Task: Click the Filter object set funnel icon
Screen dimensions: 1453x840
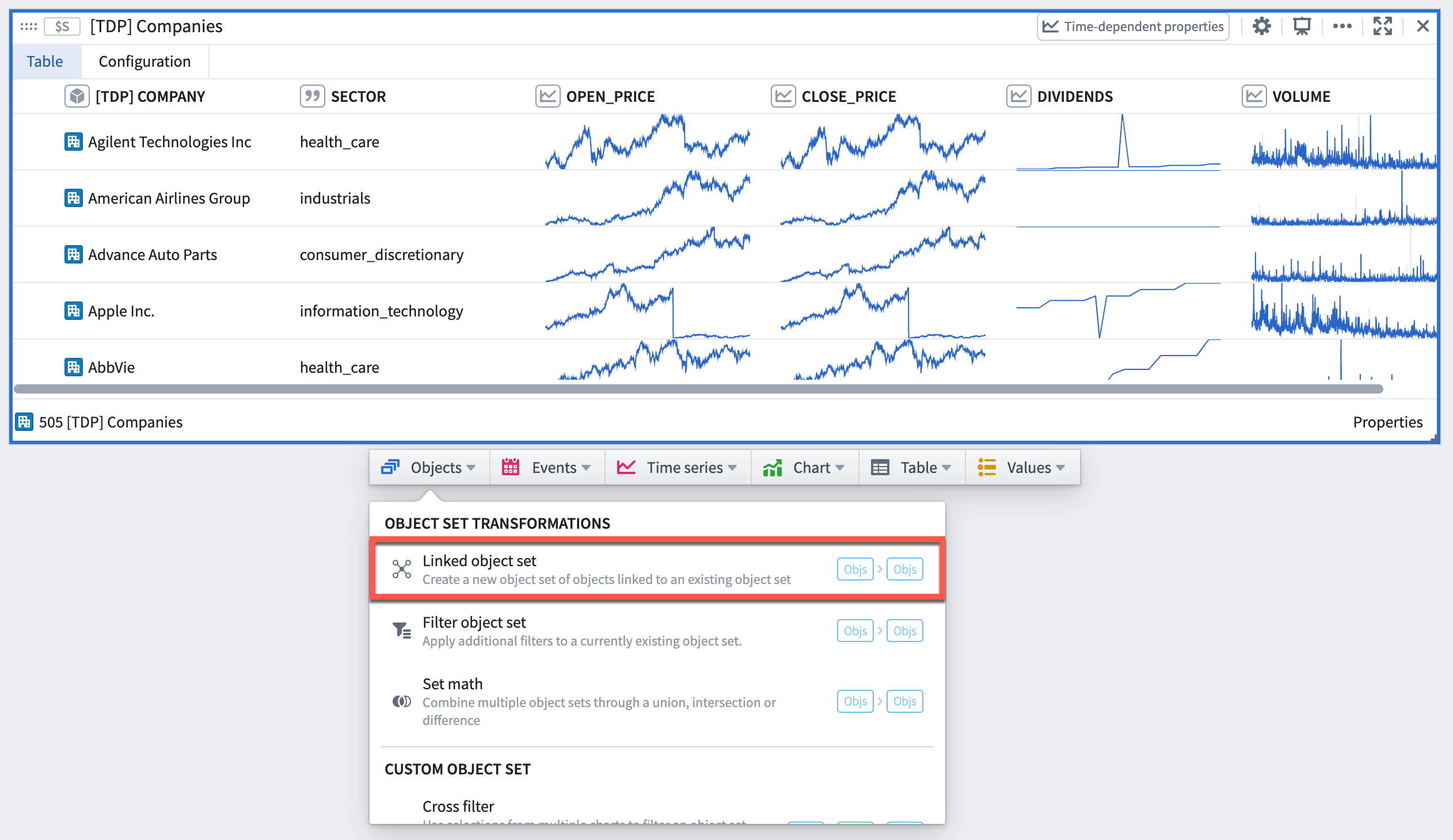Action: (x=401, y=631)
